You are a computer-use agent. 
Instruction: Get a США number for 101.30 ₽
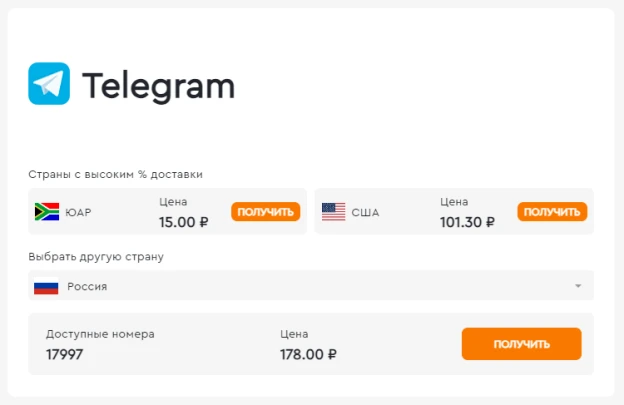coord(552,212)
